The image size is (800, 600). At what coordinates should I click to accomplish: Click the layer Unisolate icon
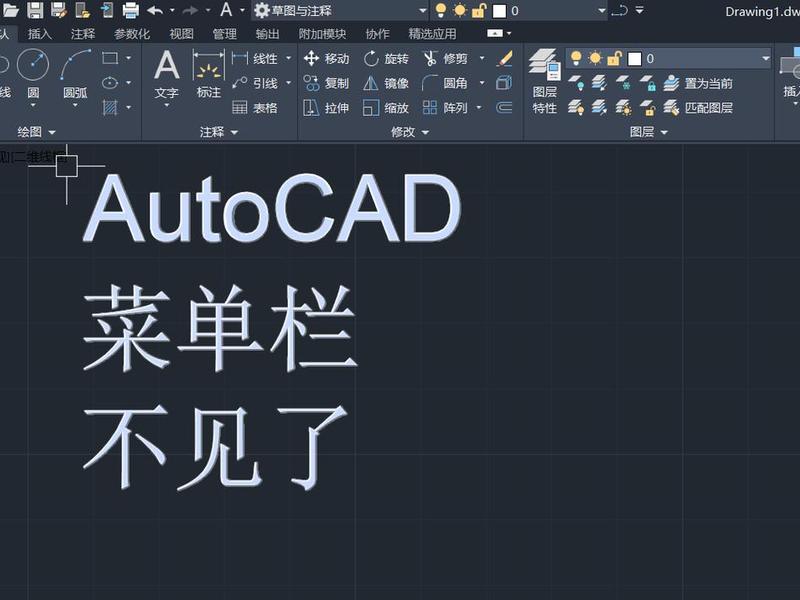[x=599, y=107]
